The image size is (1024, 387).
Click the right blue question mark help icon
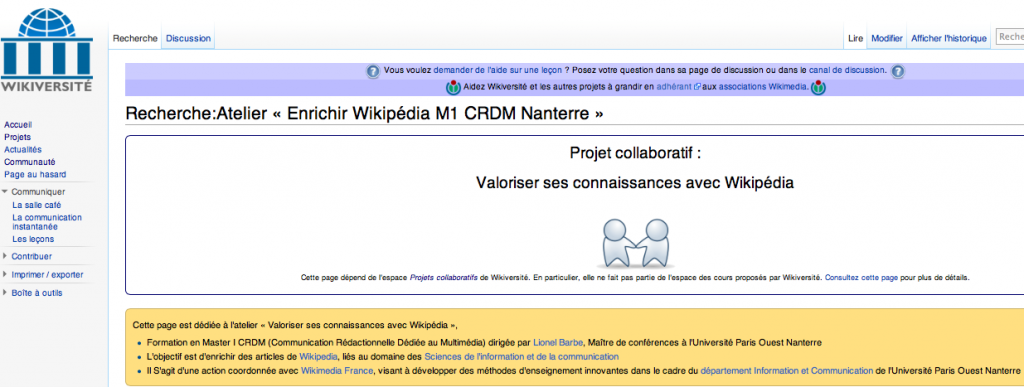pyautogui.click(x=897, y=71)
